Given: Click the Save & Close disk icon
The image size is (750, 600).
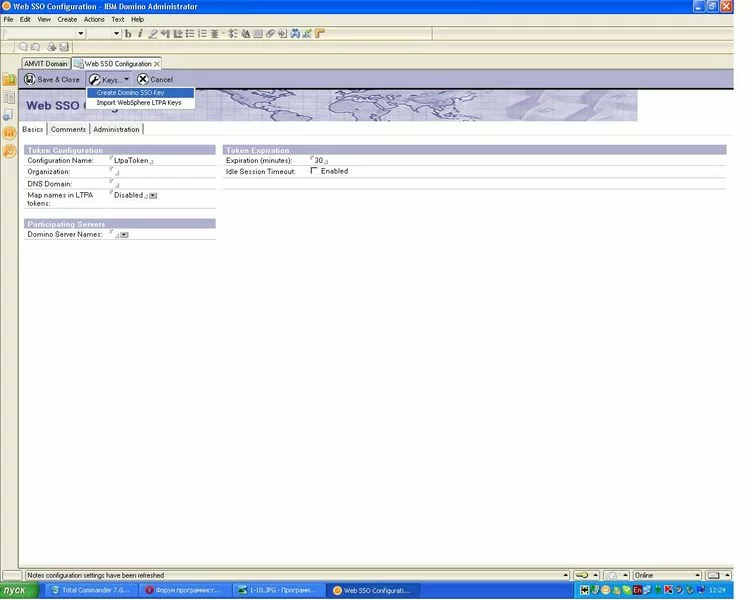Looking at the screenshot, I should (x=30, y=79).
